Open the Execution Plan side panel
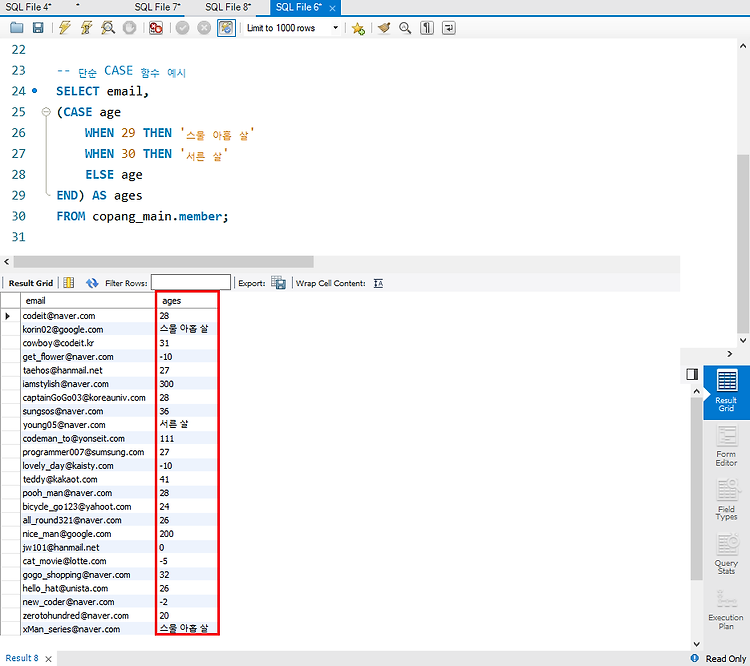750x666 pixels. (726, 610)
